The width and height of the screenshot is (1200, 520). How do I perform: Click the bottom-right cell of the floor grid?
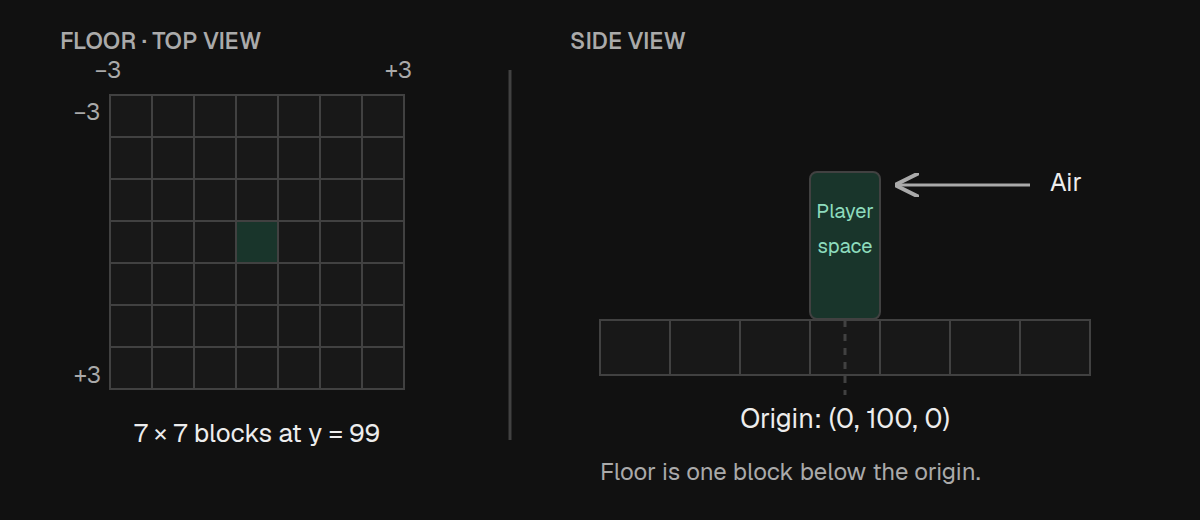[383, 368]
